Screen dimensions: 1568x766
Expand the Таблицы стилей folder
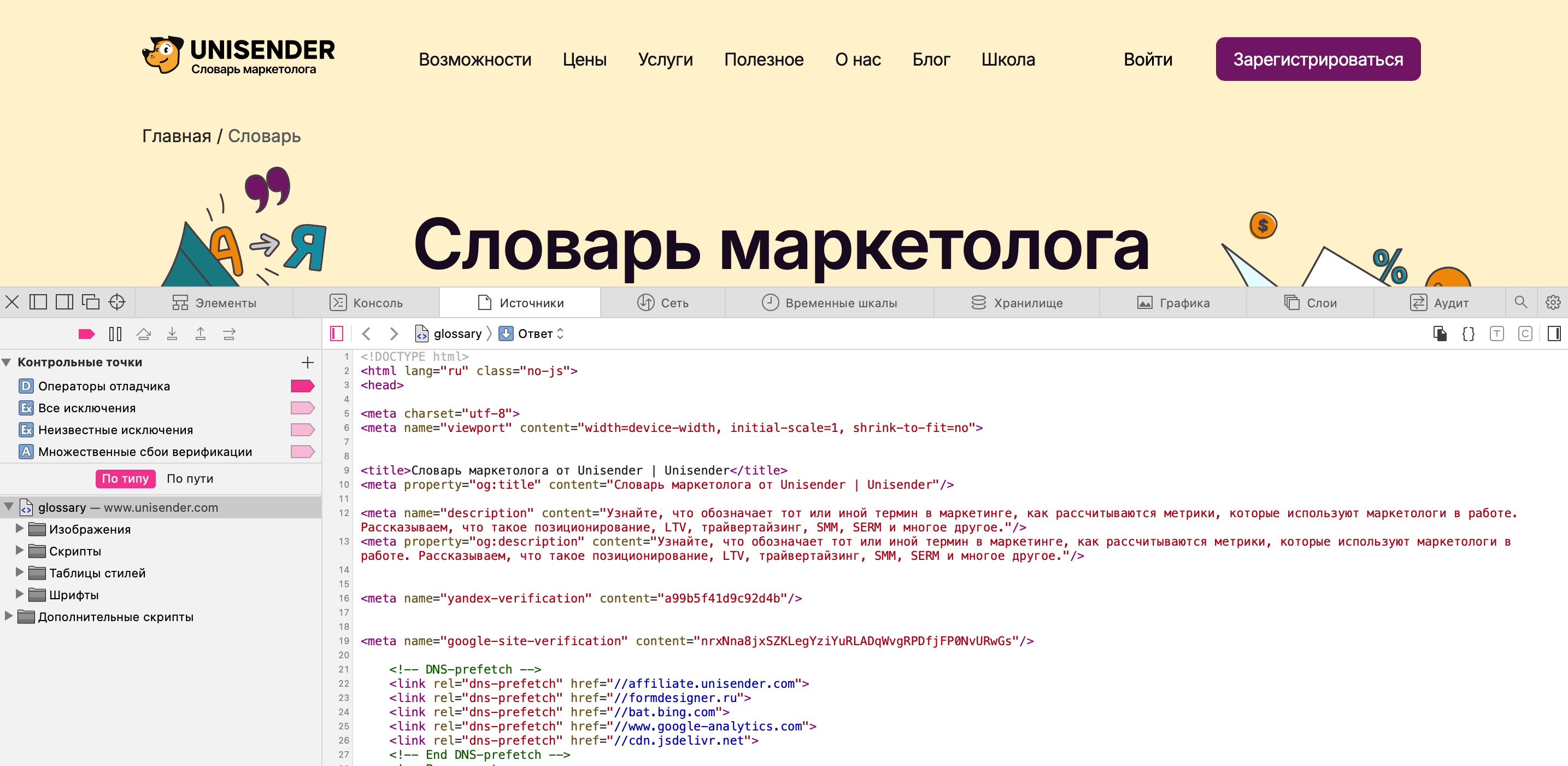pyautogui.click(x=20, y=572)
